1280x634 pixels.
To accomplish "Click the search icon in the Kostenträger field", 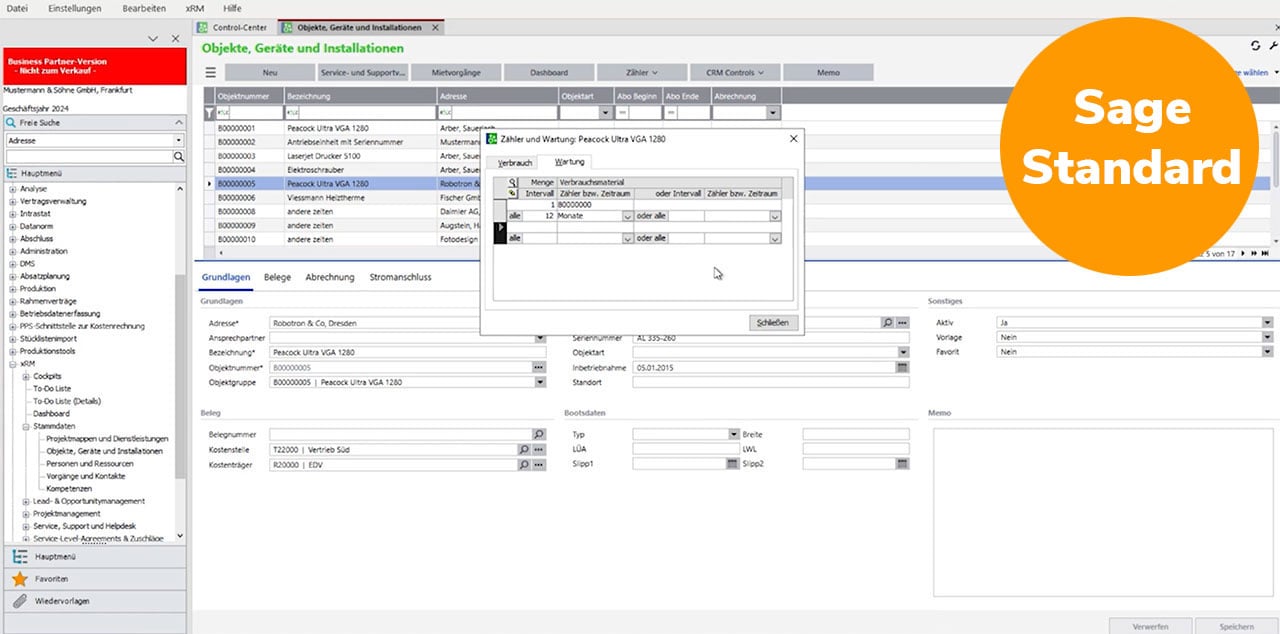I will tap(524, 465).
